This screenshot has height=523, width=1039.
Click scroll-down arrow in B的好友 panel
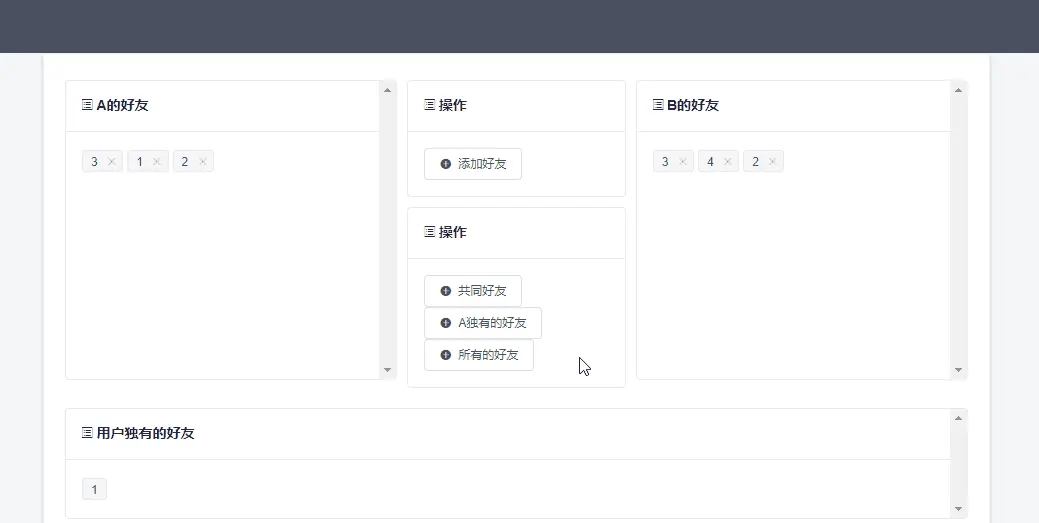(x=958, y=370)
